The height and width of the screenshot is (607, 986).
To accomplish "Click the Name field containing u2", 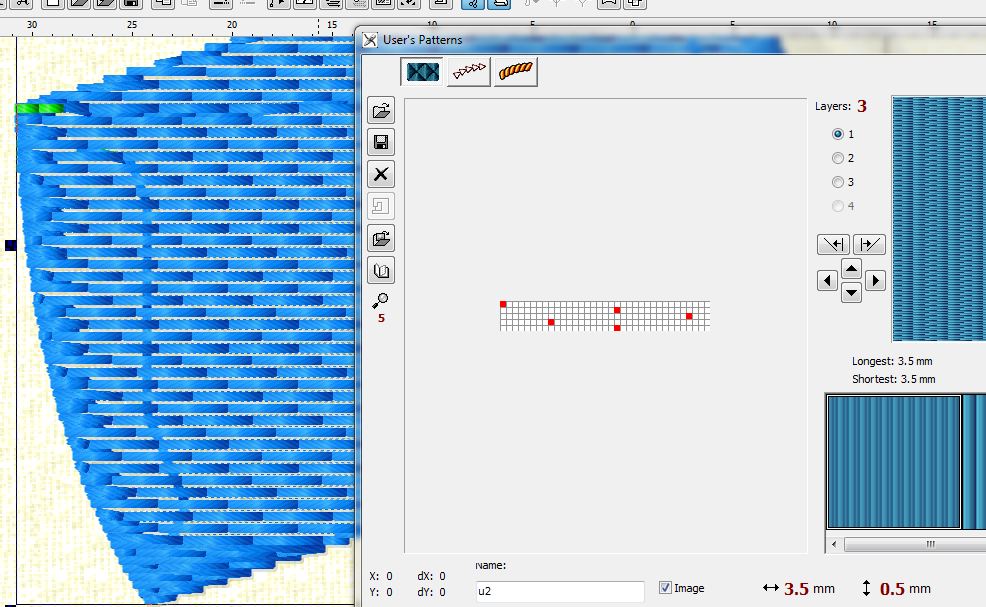I will click(x=560, y=591).
